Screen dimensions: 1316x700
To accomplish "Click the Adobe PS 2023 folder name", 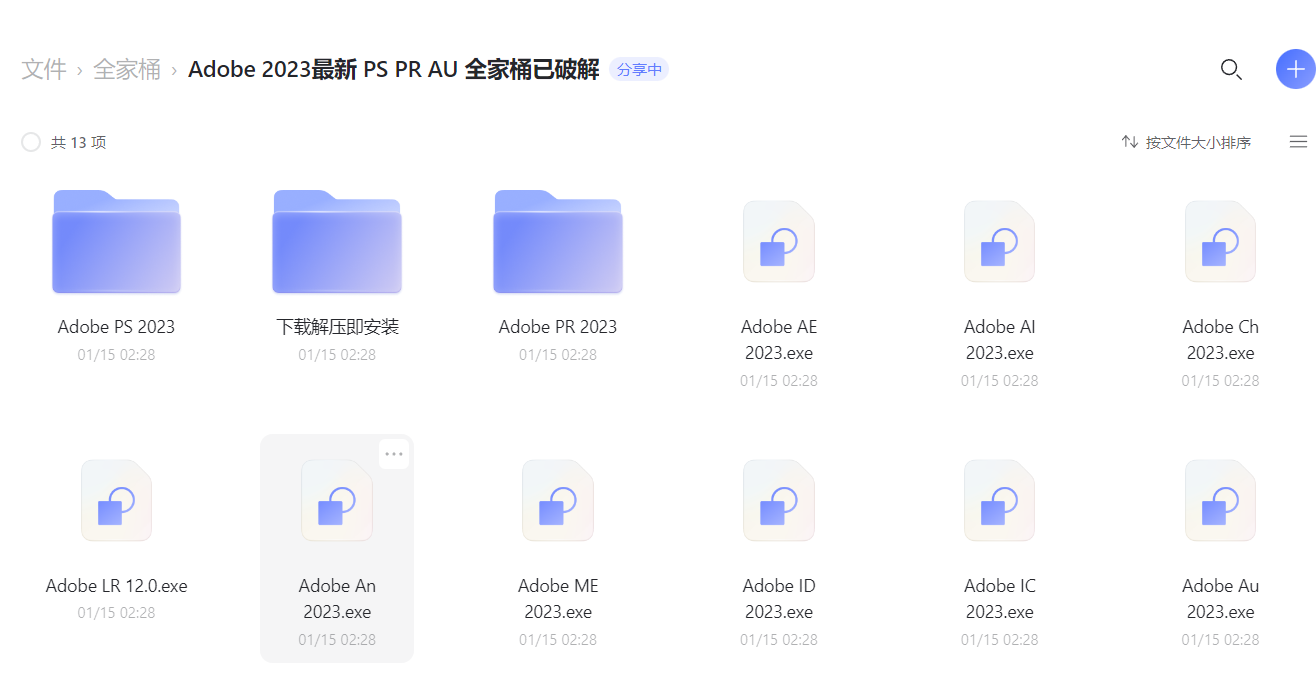I will click(116, 327).
